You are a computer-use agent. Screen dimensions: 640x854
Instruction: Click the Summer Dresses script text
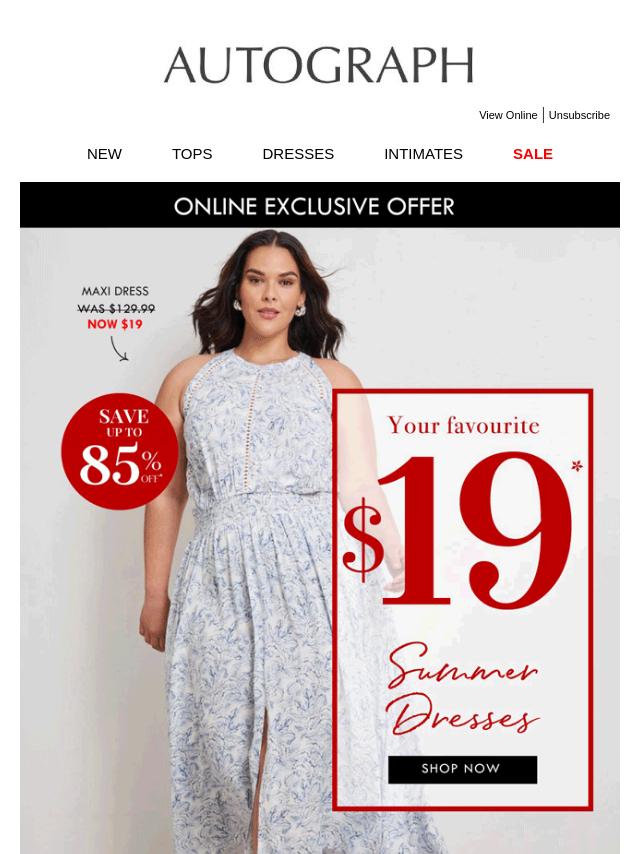(x=463, y=689)
